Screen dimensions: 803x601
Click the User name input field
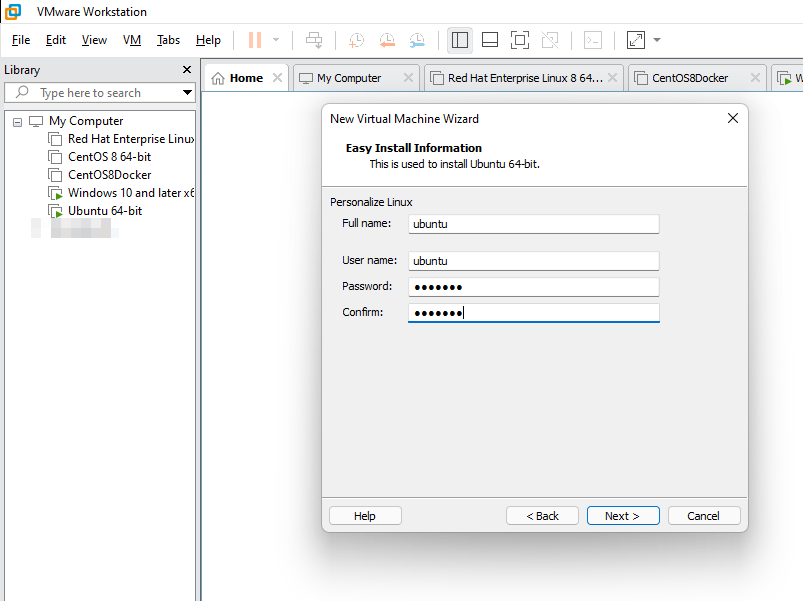[x=534, y=261]
